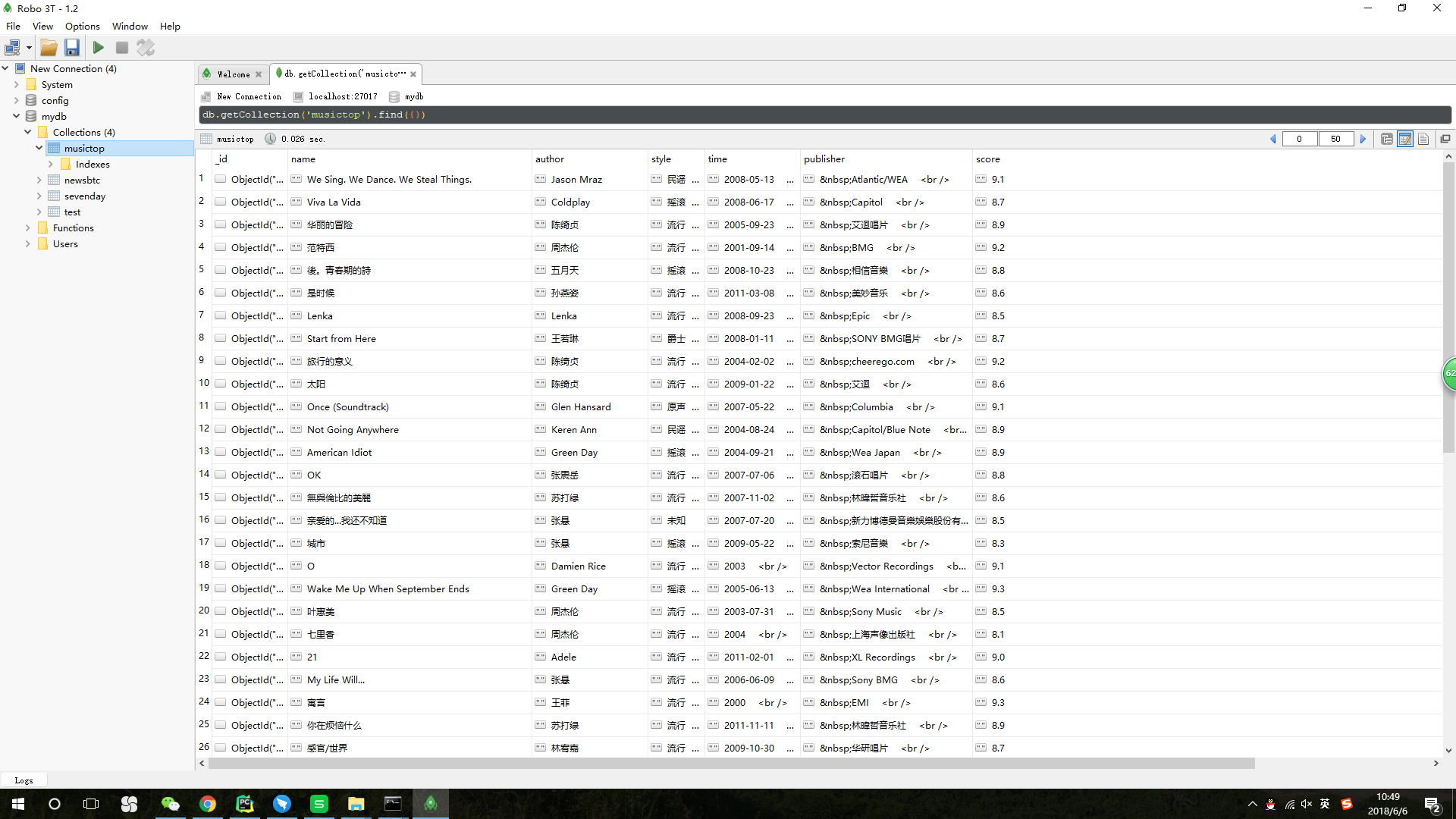Screen dimensions: 1456x819
Task: Detach the output window
Action: 1445,139
